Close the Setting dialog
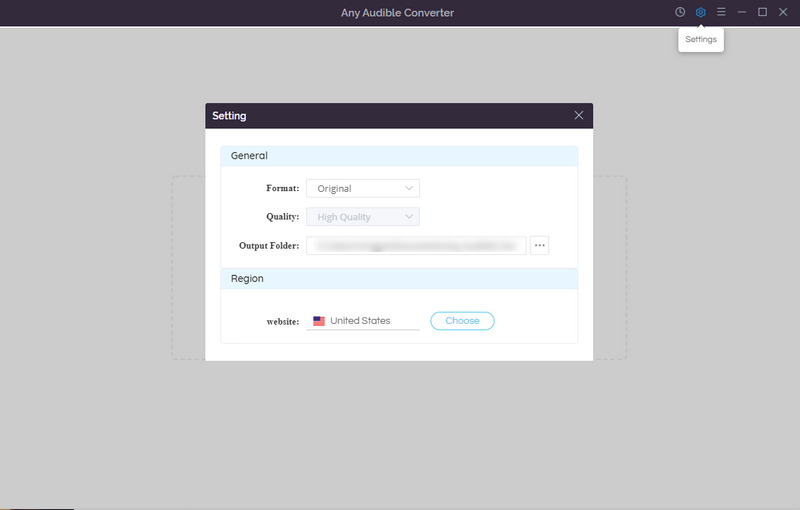800x510 pixels. tap(579, 115)
